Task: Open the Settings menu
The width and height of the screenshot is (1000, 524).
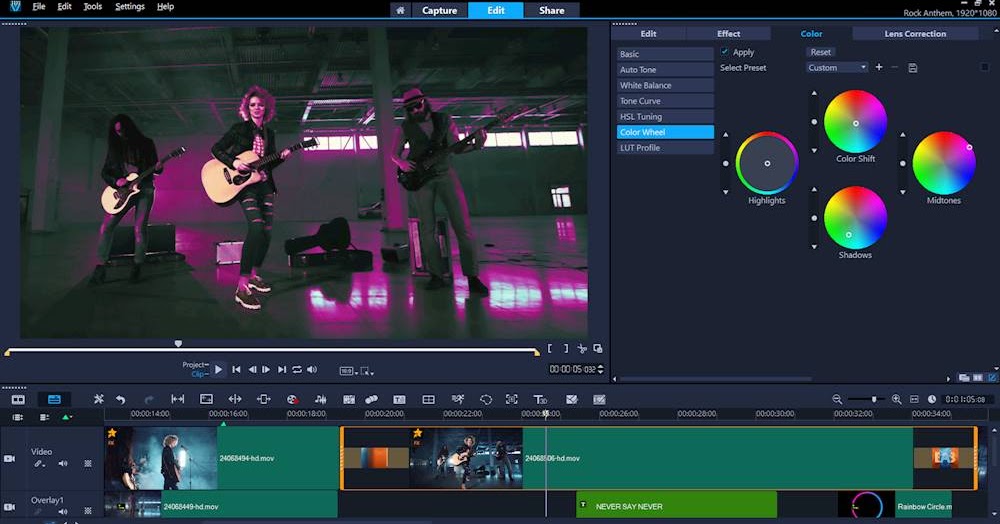Action: pyautogui.click(x=129, y=6)
